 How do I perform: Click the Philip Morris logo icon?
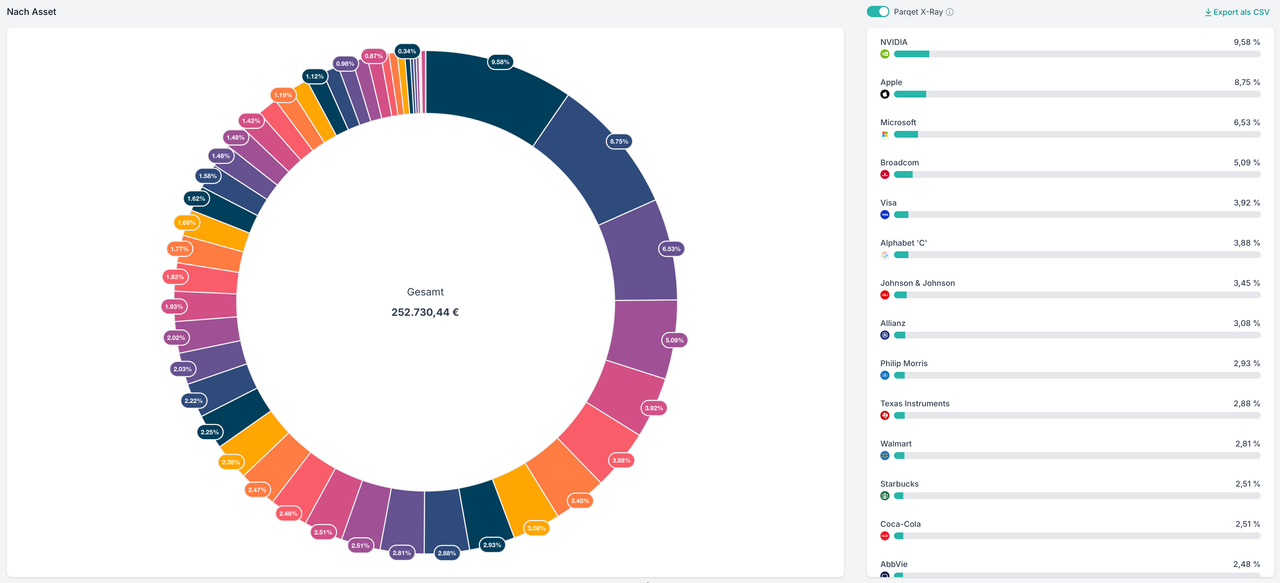pyautogui.click(x=885, y=375)
